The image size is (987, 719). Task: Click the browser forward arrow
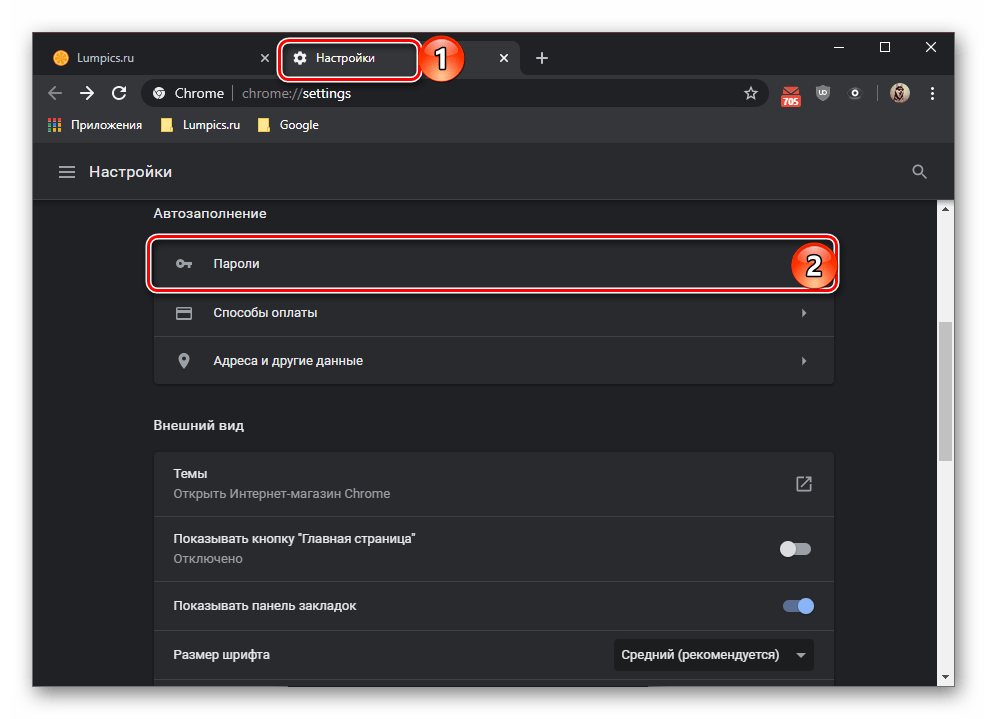pyautogui.click(x=87, y=93)
